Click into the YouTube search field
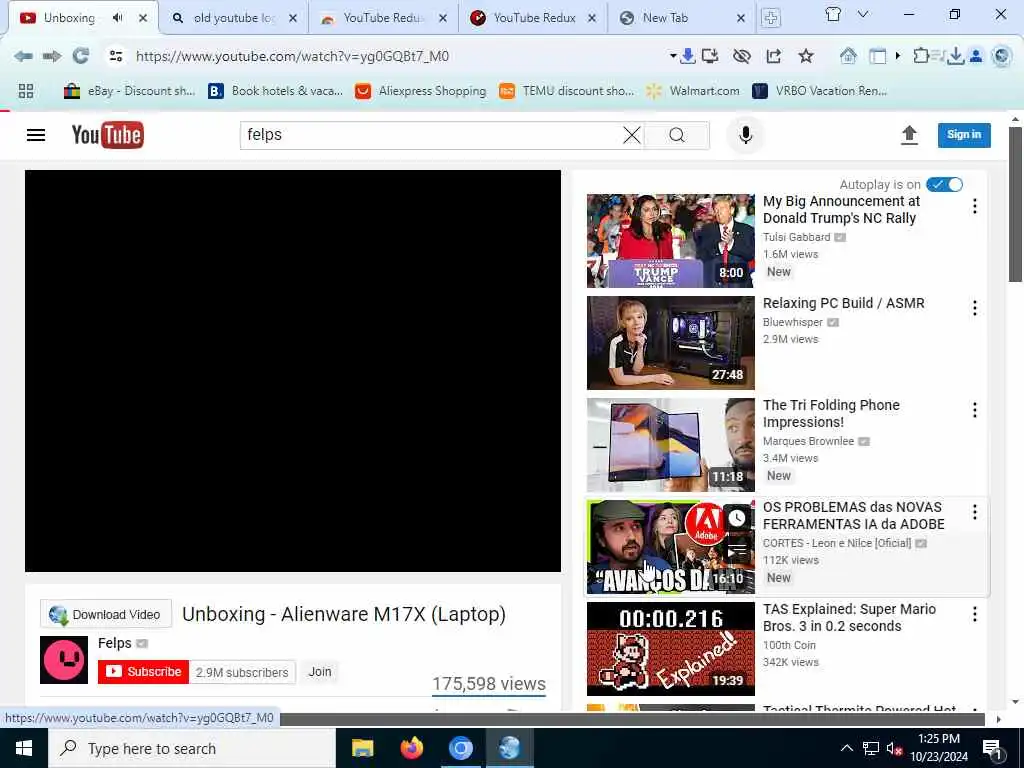1024x768 pixels. coord(431,135)
